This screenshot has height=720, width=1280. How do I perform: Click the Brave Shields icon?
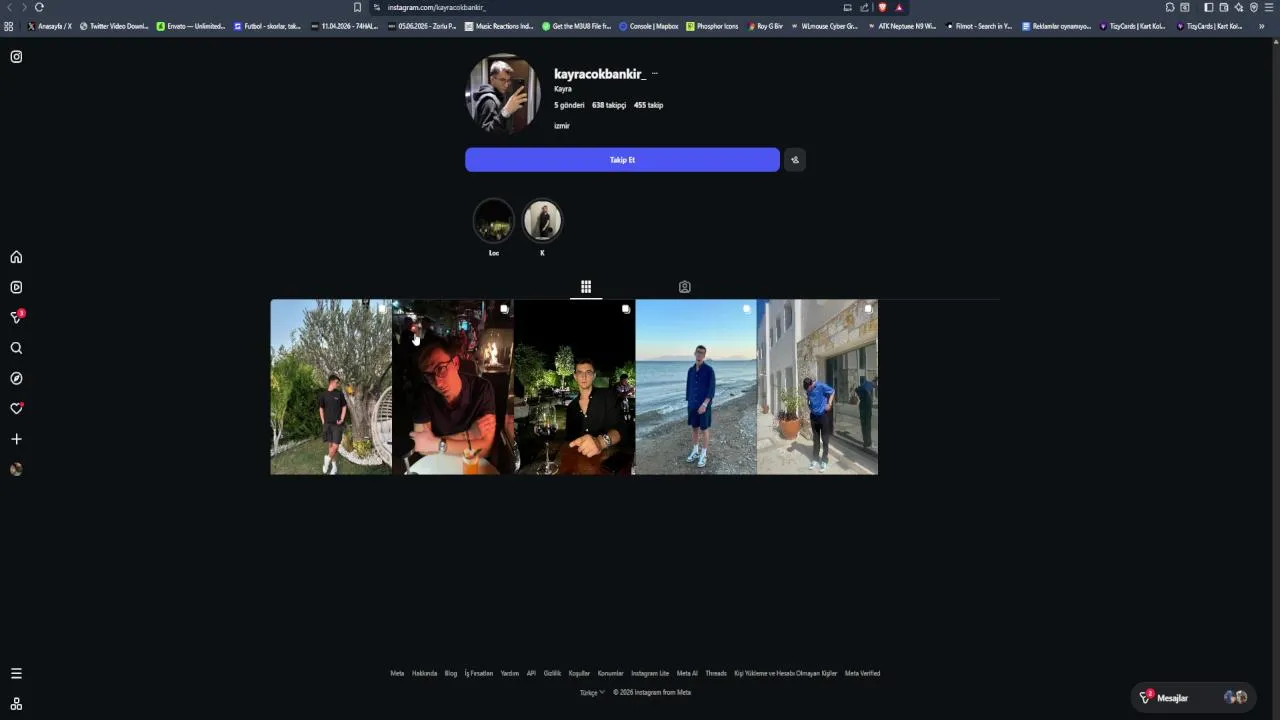pos(882,7)
